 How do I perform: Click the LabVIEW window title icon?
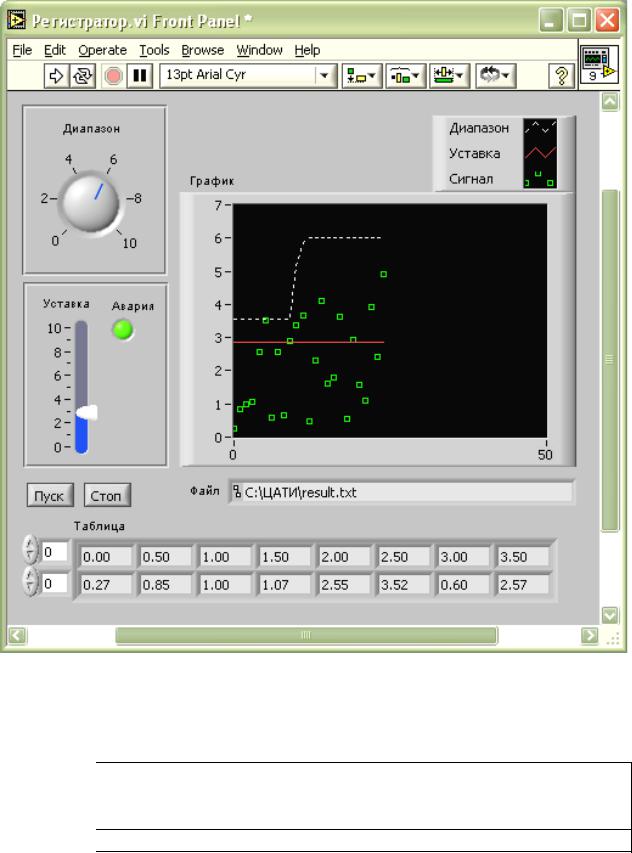[16, 21]
